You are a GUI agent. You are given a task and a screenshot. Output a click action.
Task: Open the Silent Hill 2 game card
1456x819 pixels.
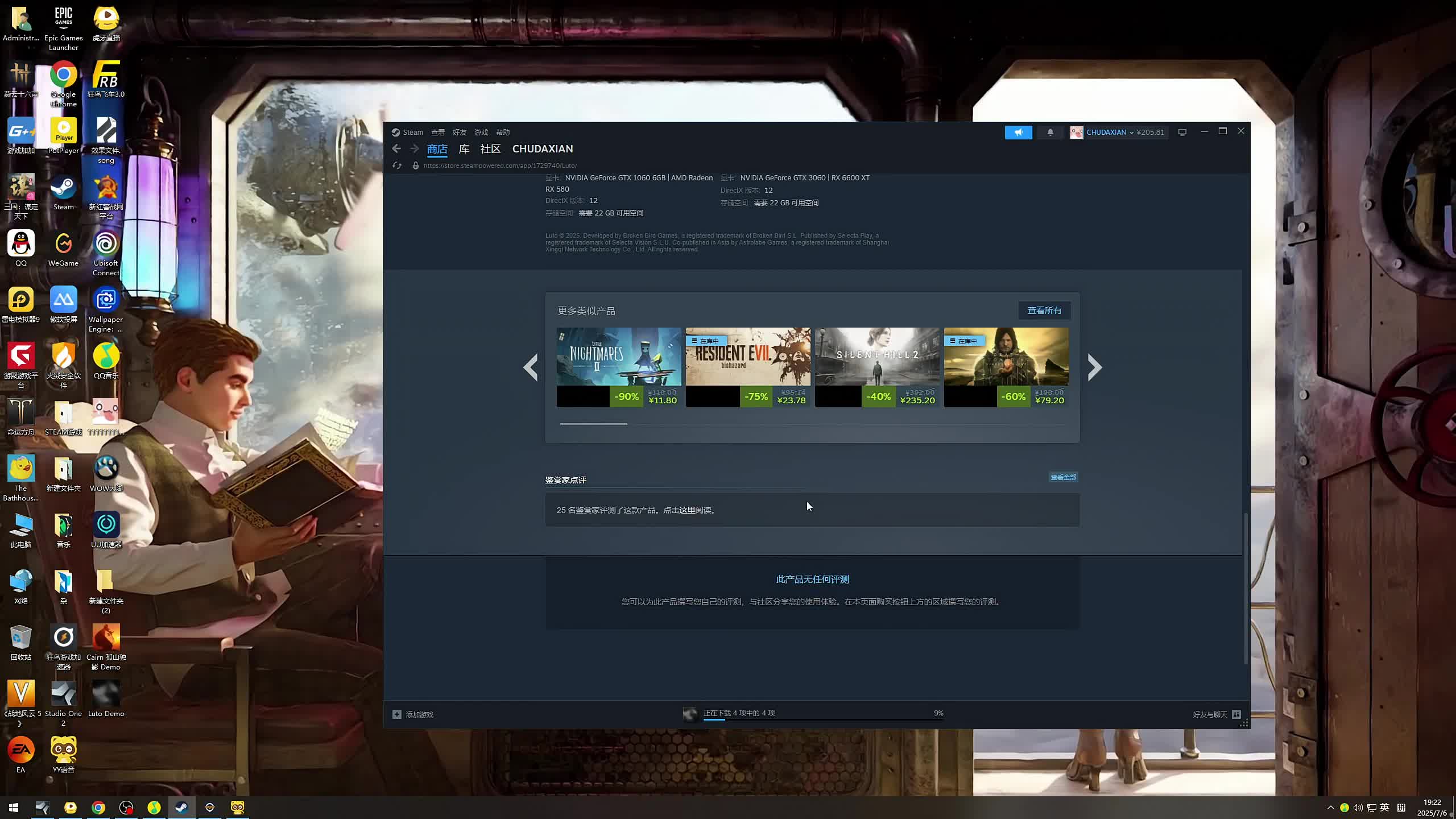point(877,367)
